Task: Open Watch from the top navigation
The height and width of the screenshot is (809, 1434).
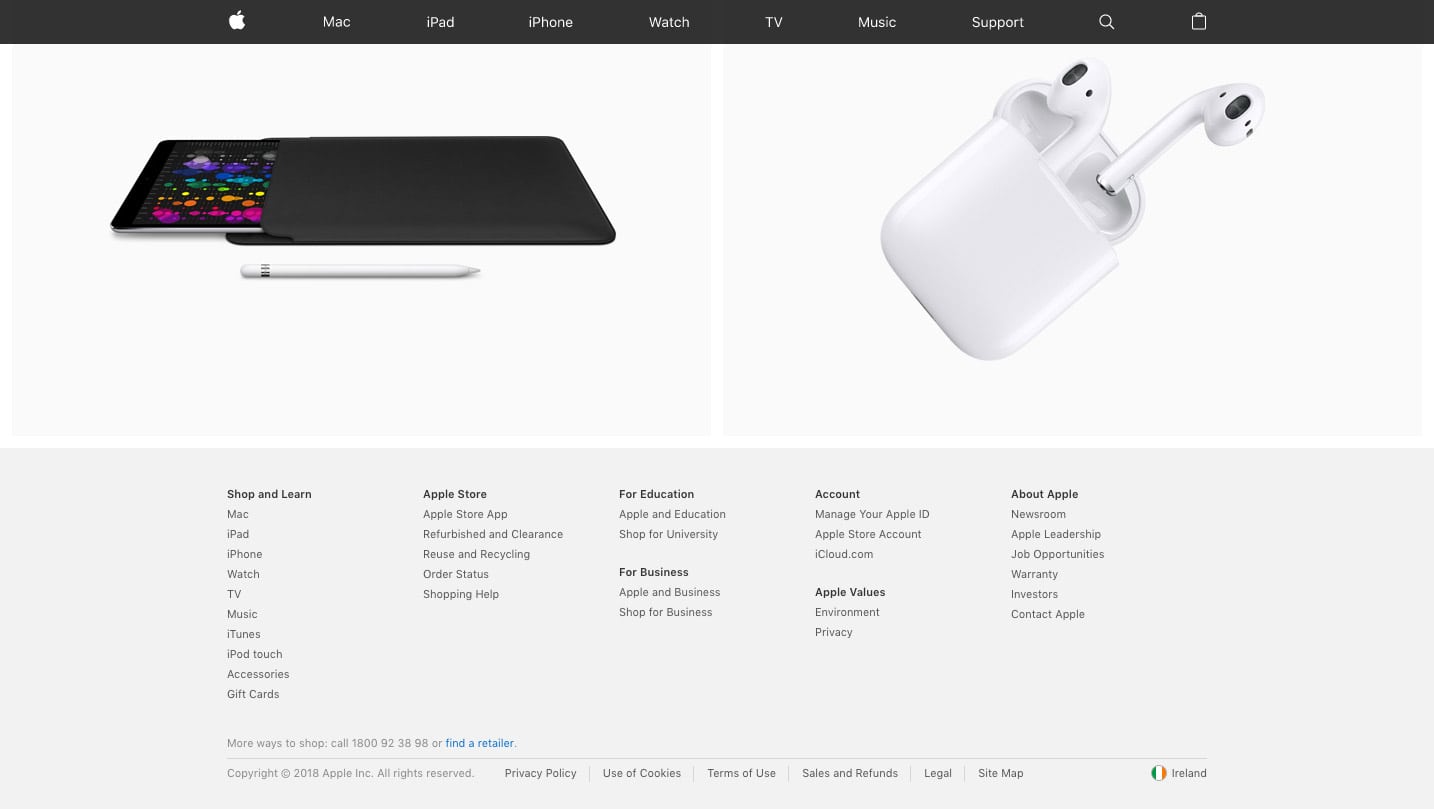Action: point(669,22)
